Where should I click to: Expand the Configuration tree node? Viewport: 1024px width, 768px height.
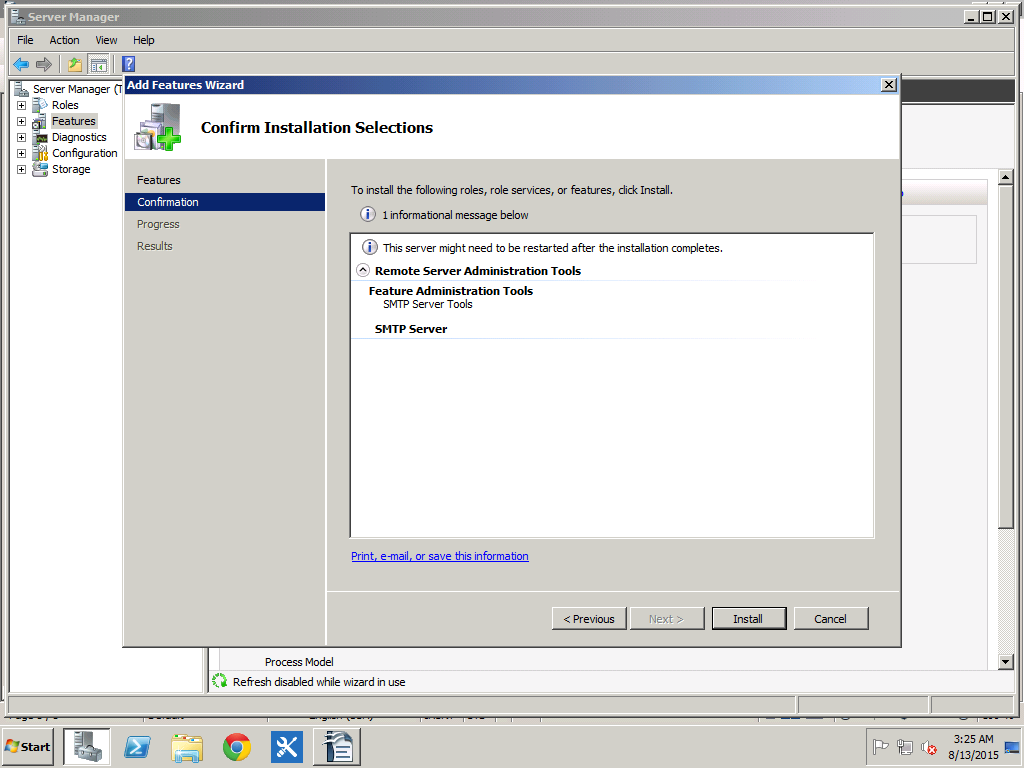[22, 153]
